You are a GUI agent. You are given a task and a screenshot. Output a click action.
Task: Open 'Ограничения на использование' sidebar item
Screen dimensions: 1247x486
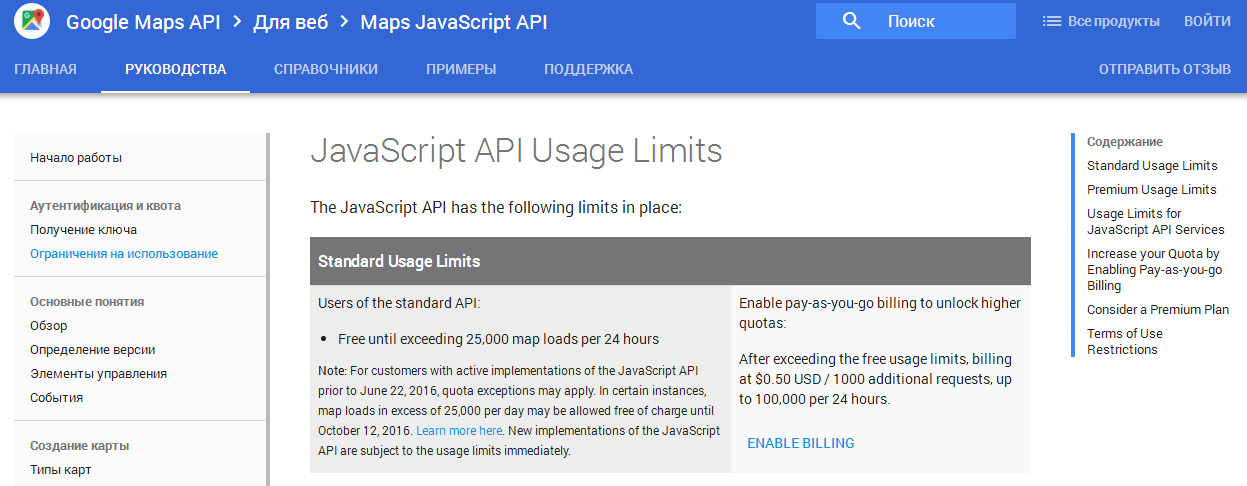[124, 253]
